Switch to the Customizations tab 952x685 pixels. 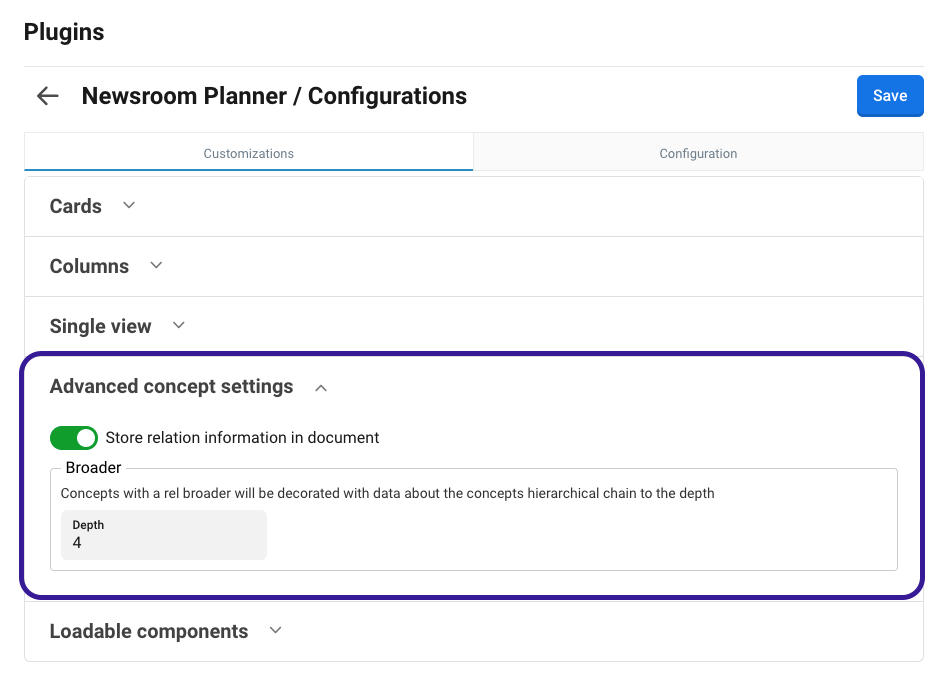pyautogui.click(x=248, y=153)
